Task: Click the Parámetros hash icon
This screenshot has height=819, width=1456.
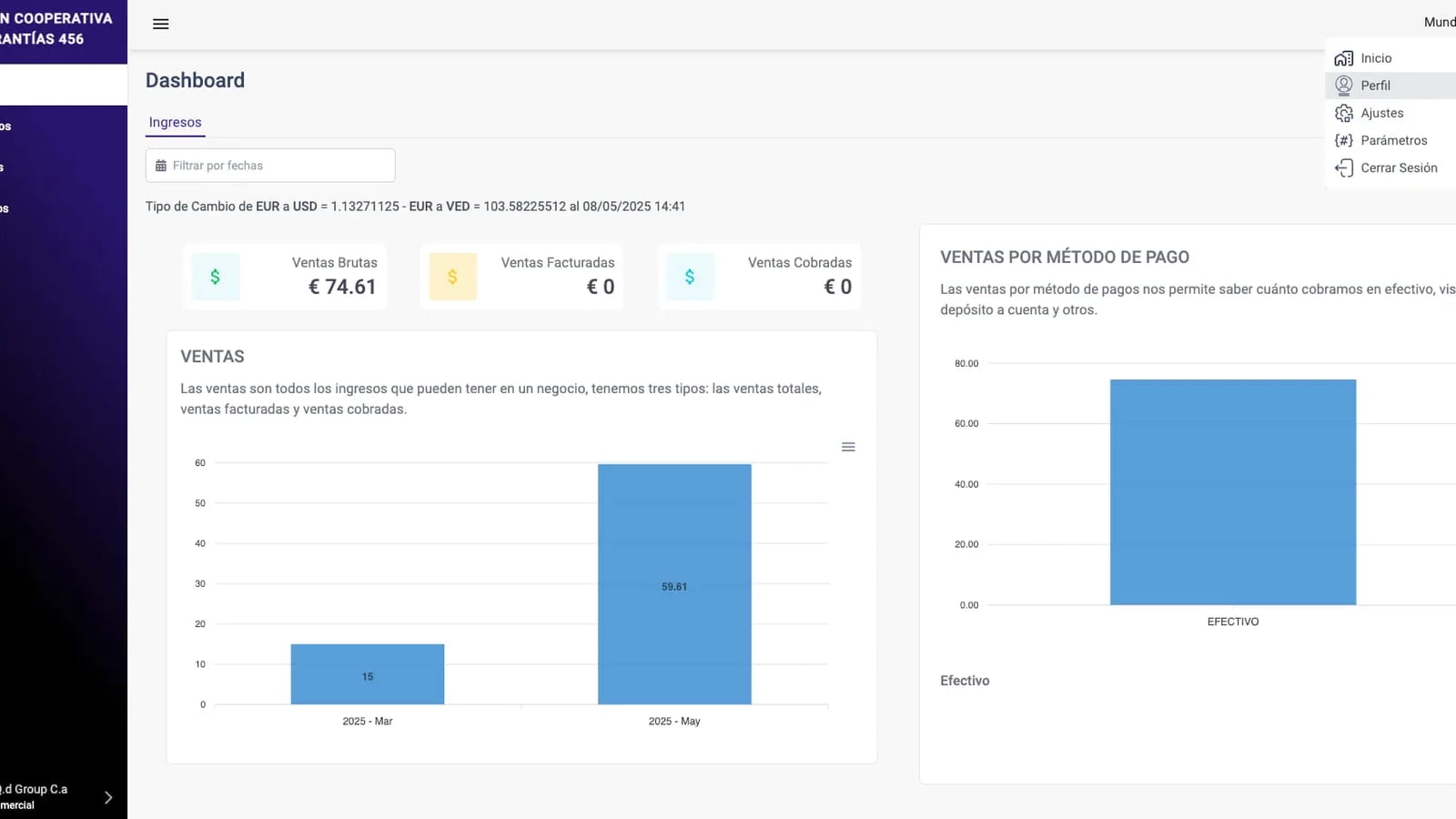Action: click(1344, 140)
